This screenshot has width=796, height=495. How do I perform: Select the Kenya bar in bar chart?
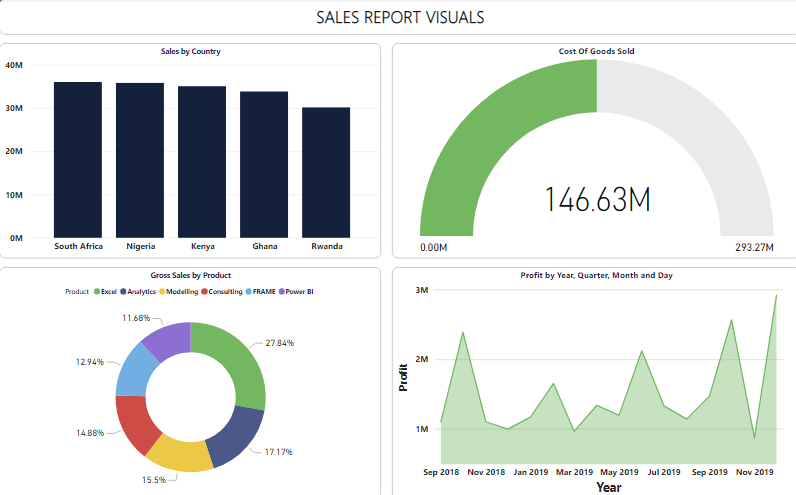[202, 162]
